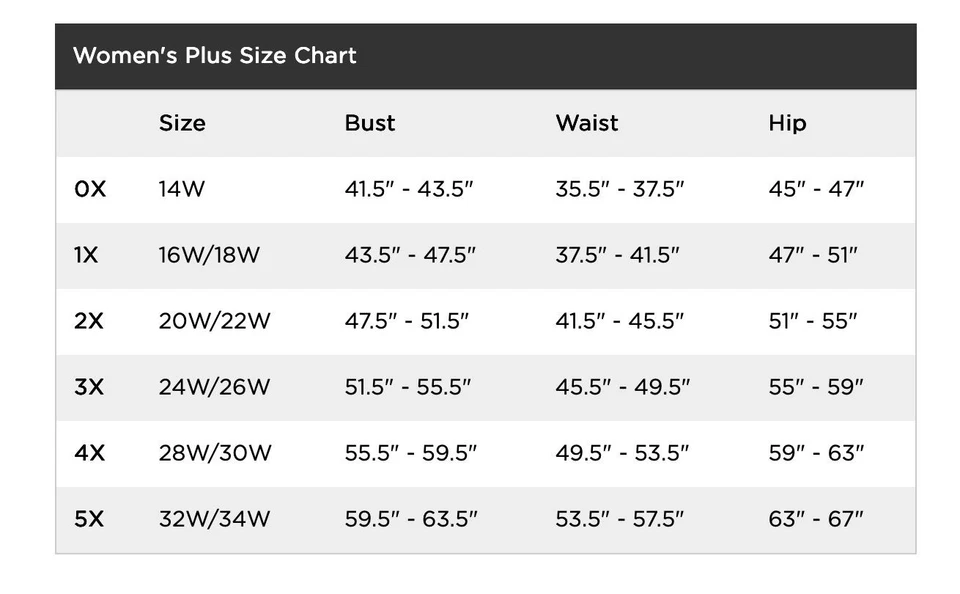Screen dimensions: 960x594
Task: Click the Hip column header
Action: tap(787, 123)
